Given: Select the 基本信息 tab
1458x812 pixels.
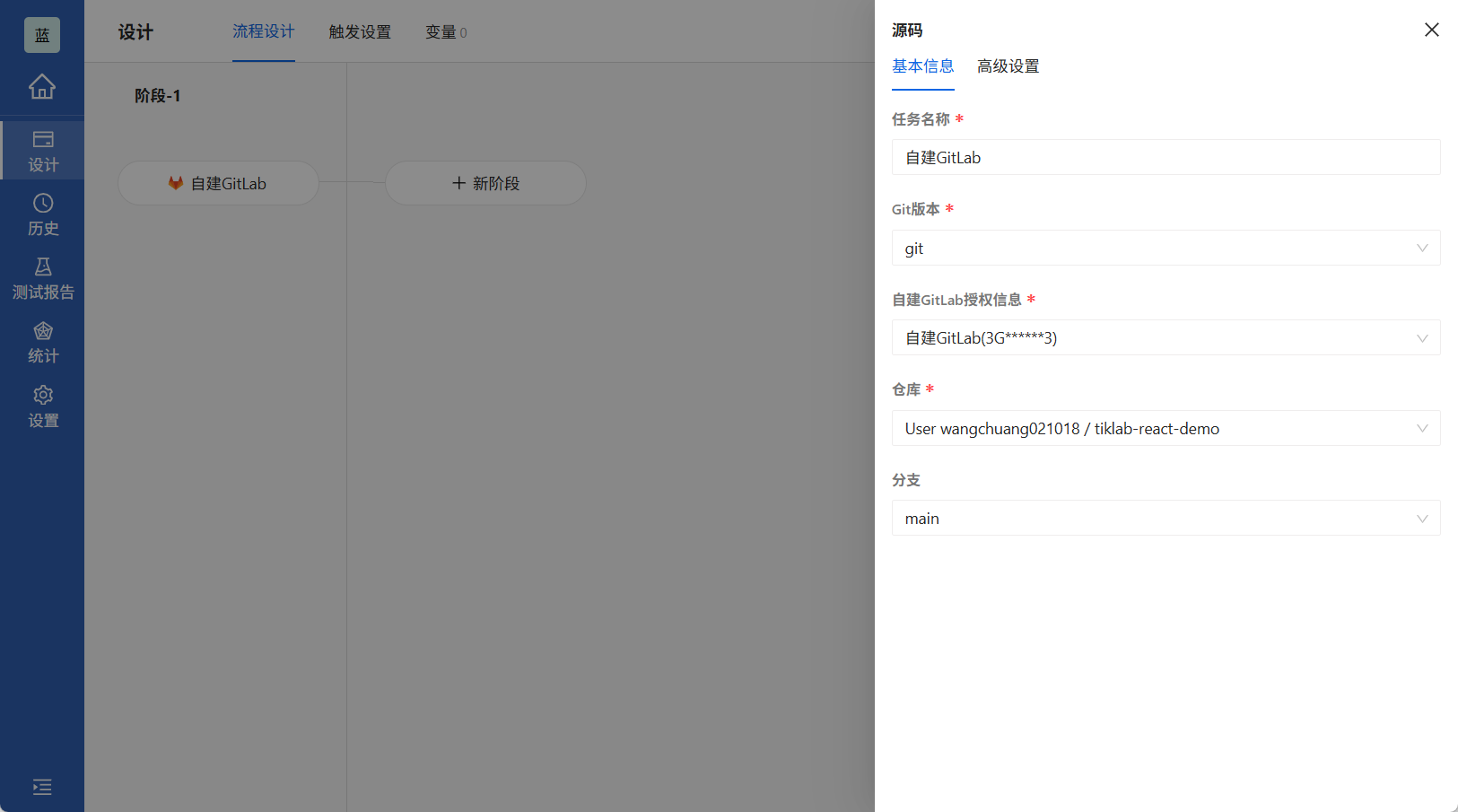Looking at the screenshot, I should [923, 66].
